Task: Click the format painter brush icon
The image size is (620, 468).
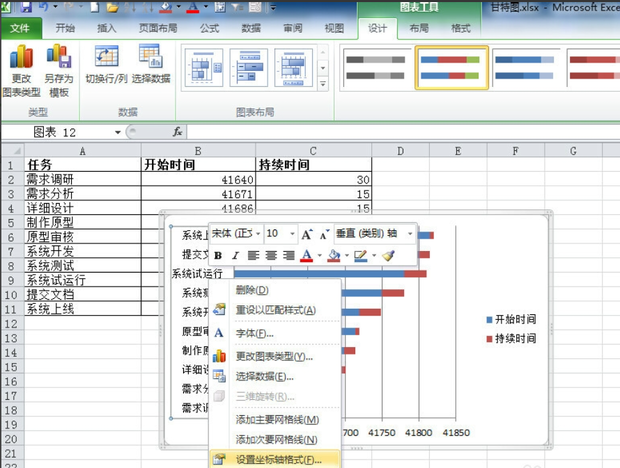Action: point(388,256)
